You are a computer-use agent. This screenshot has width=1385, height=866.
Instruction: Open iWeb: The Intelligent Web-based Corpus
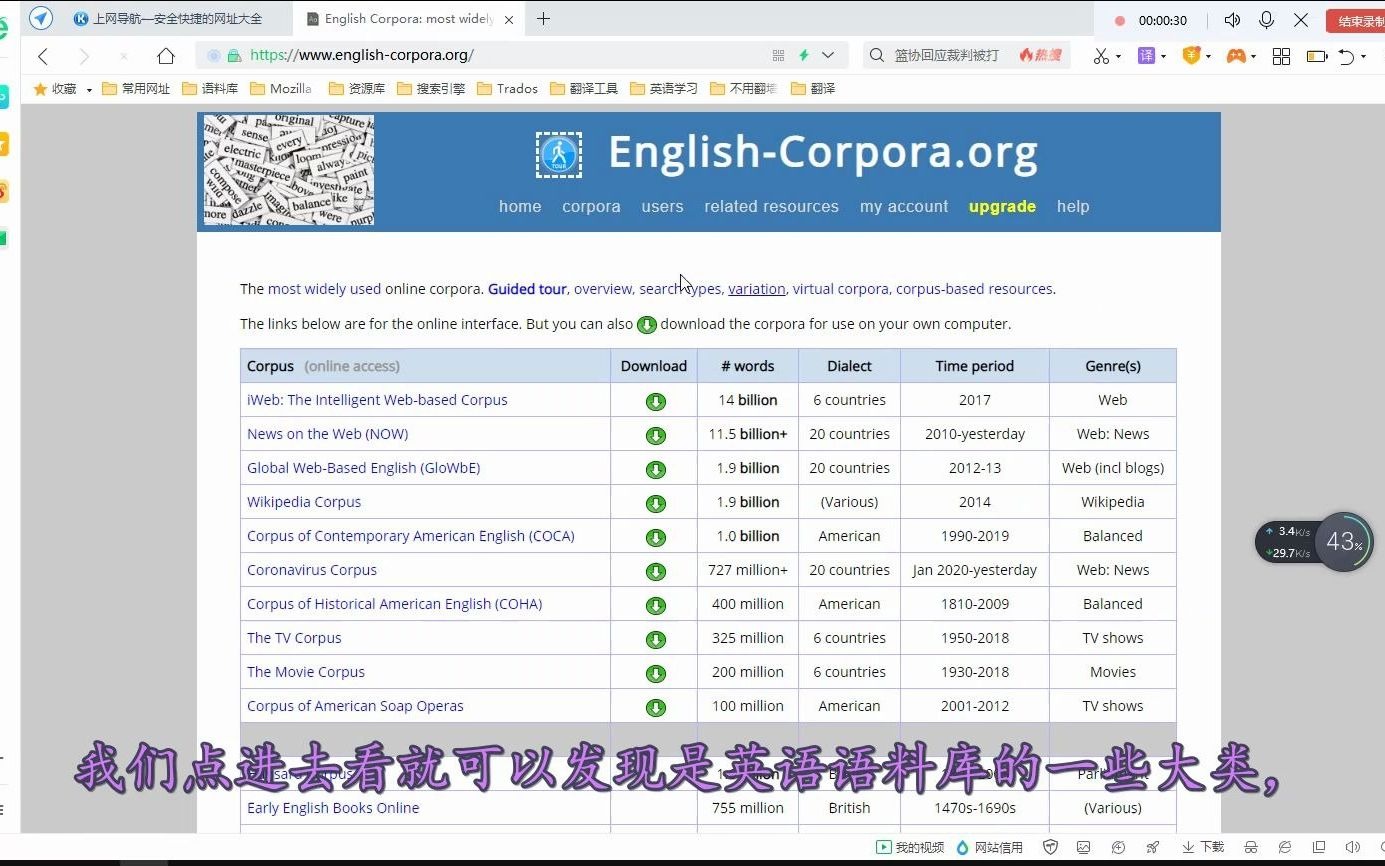(377, 400)
